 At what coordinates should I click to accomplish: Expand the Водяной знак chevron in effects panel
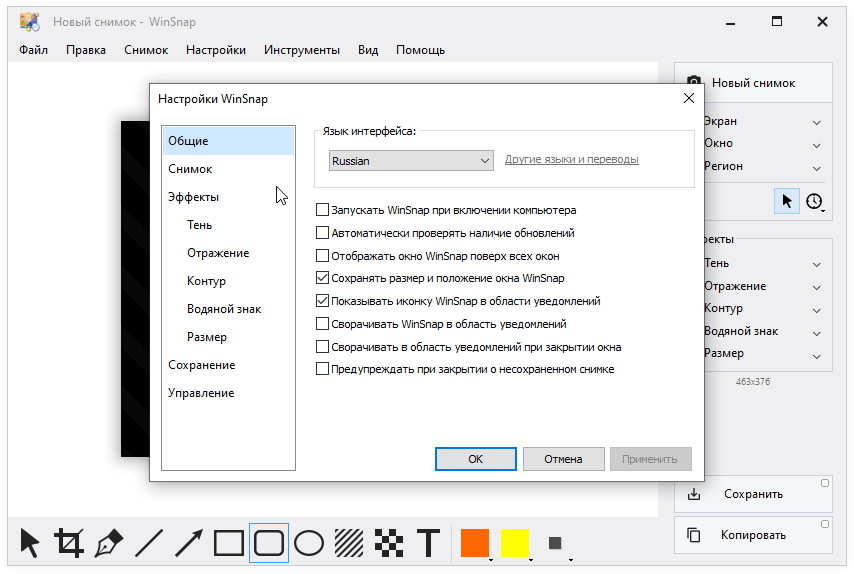817,333
